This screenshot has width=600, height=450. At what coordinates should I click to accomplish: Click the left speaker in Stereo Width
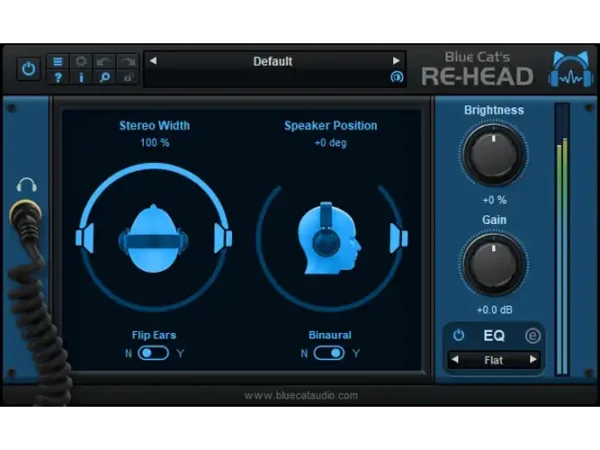(x=85, y=238)
